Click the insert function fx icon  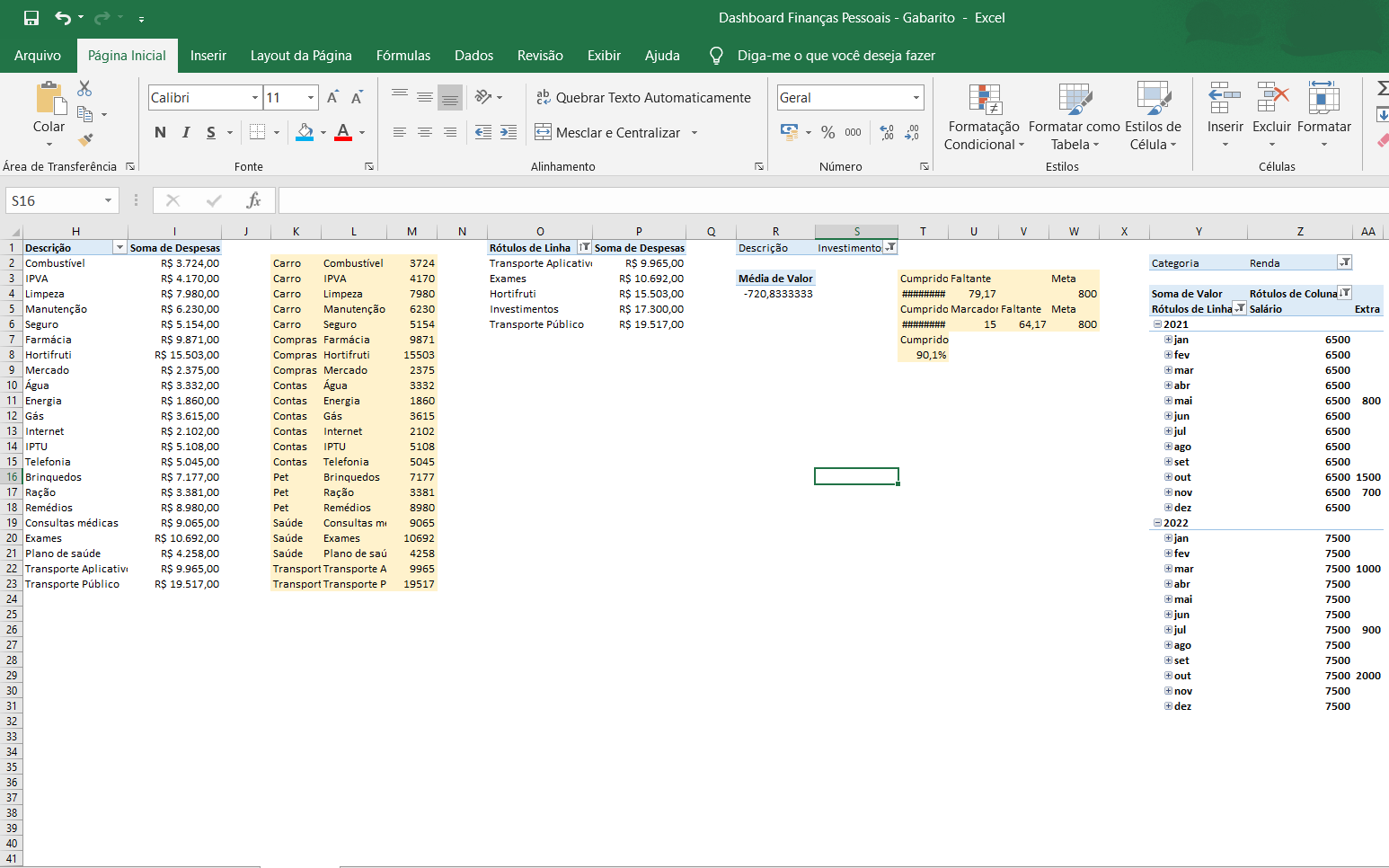tap(254, 200)
